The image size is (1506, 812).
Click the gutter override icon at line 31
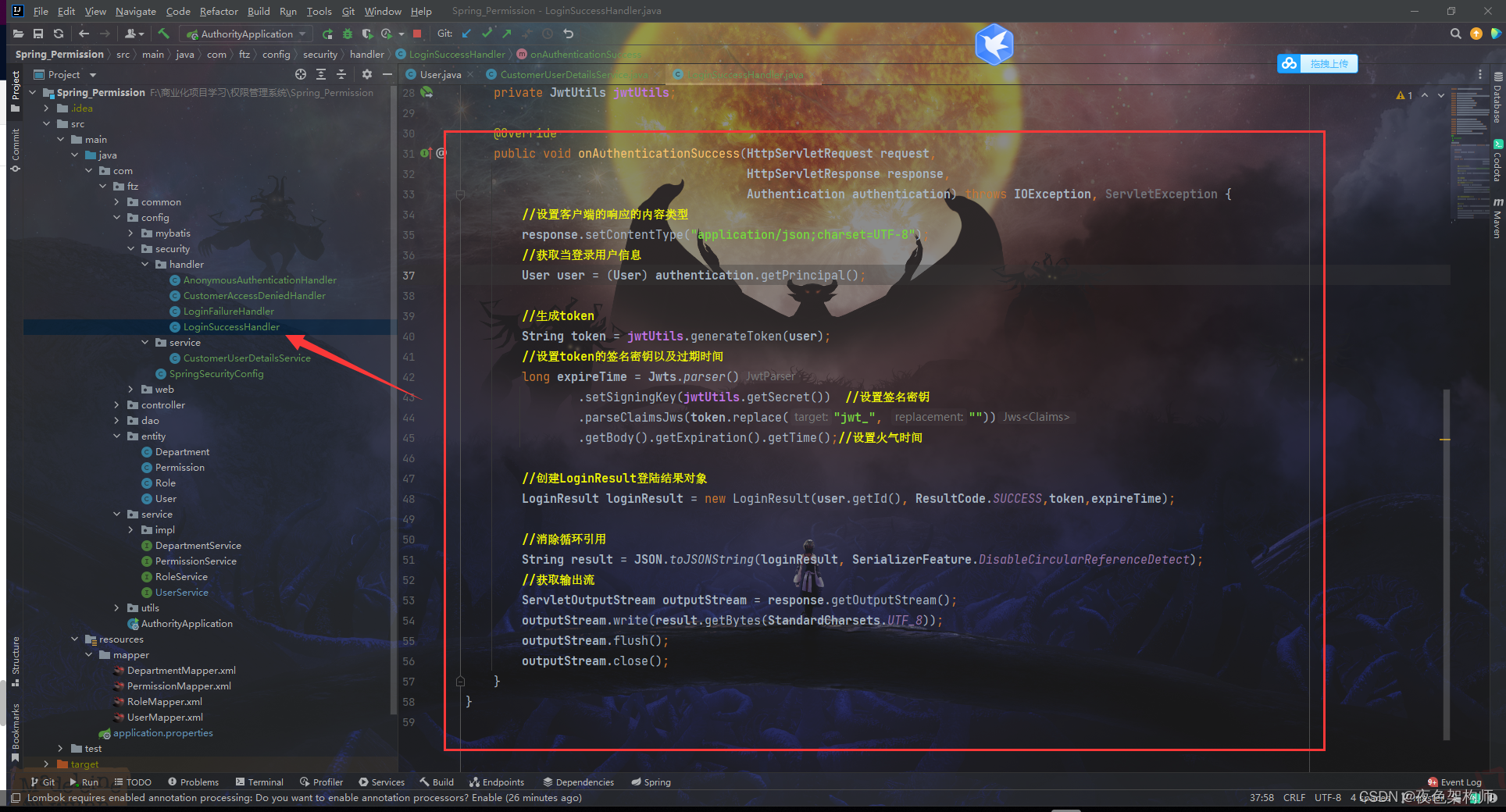click(x=425, y=153)
